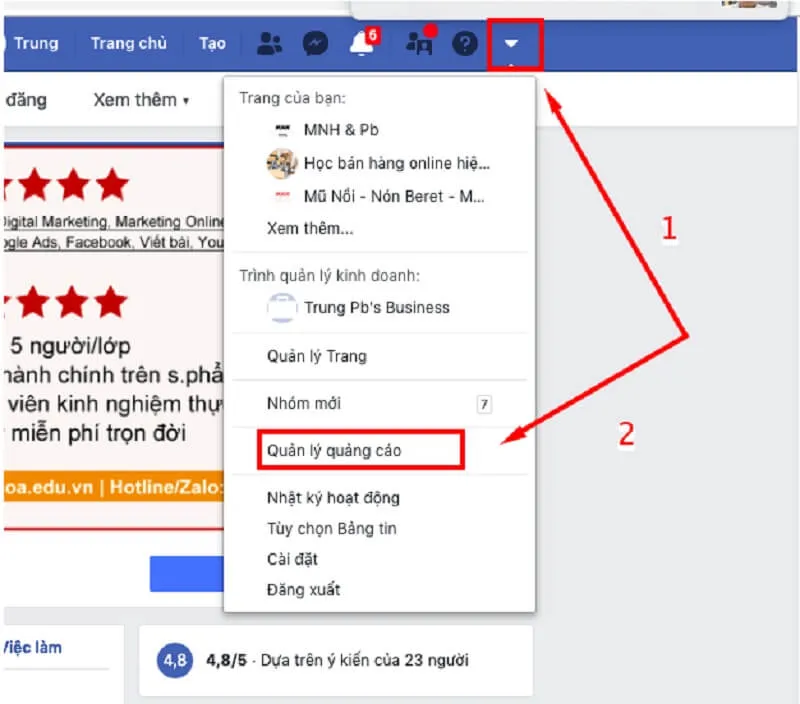Click the notifications bell with 6 alerts
The width and height of the screenshot is (800, 704).
(362, 43)
